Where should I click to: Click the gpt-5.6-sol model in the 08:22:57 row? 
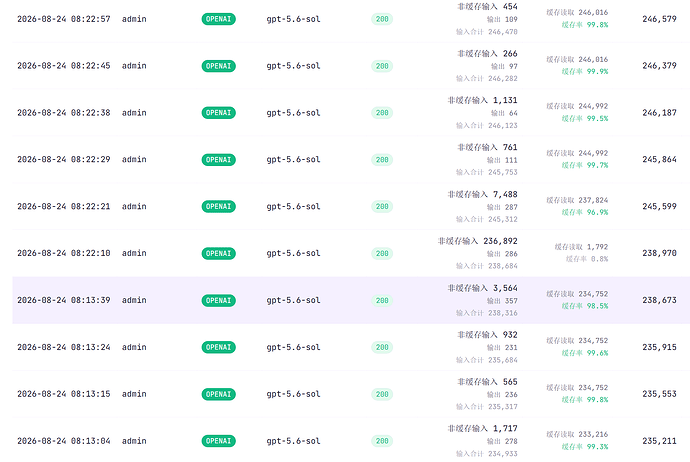293,19
